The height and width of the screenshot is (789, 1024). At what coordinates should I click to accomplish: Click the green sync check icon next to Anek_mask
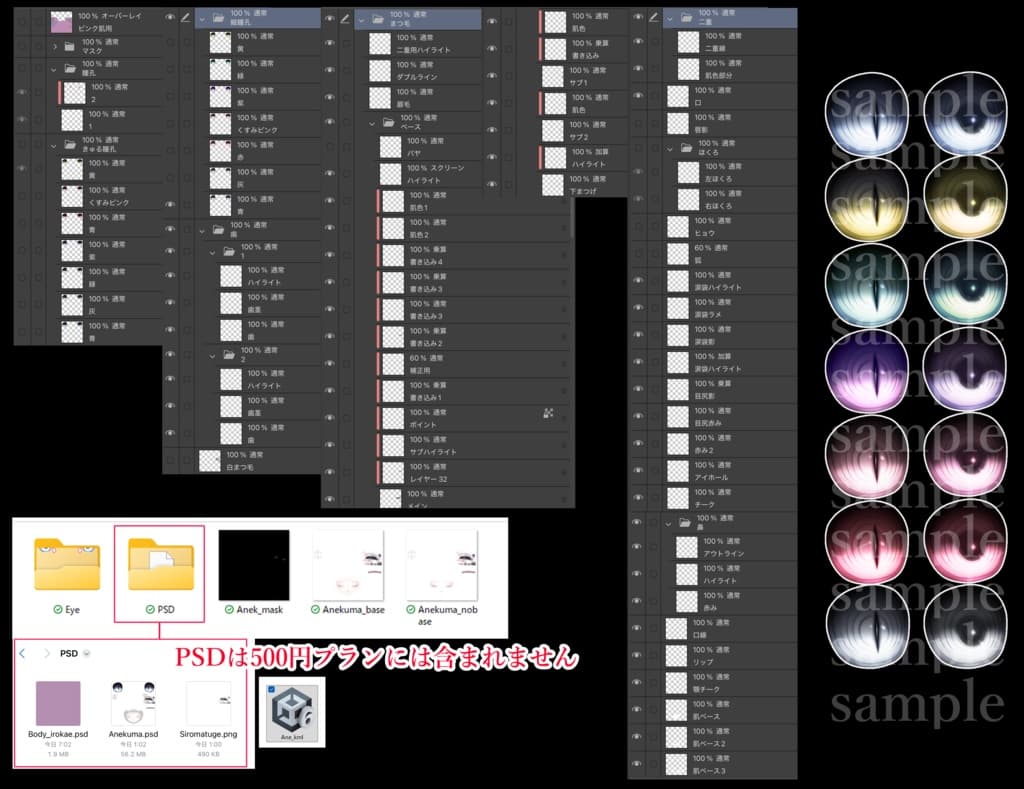pyautogui.click(x=229, y=609)
